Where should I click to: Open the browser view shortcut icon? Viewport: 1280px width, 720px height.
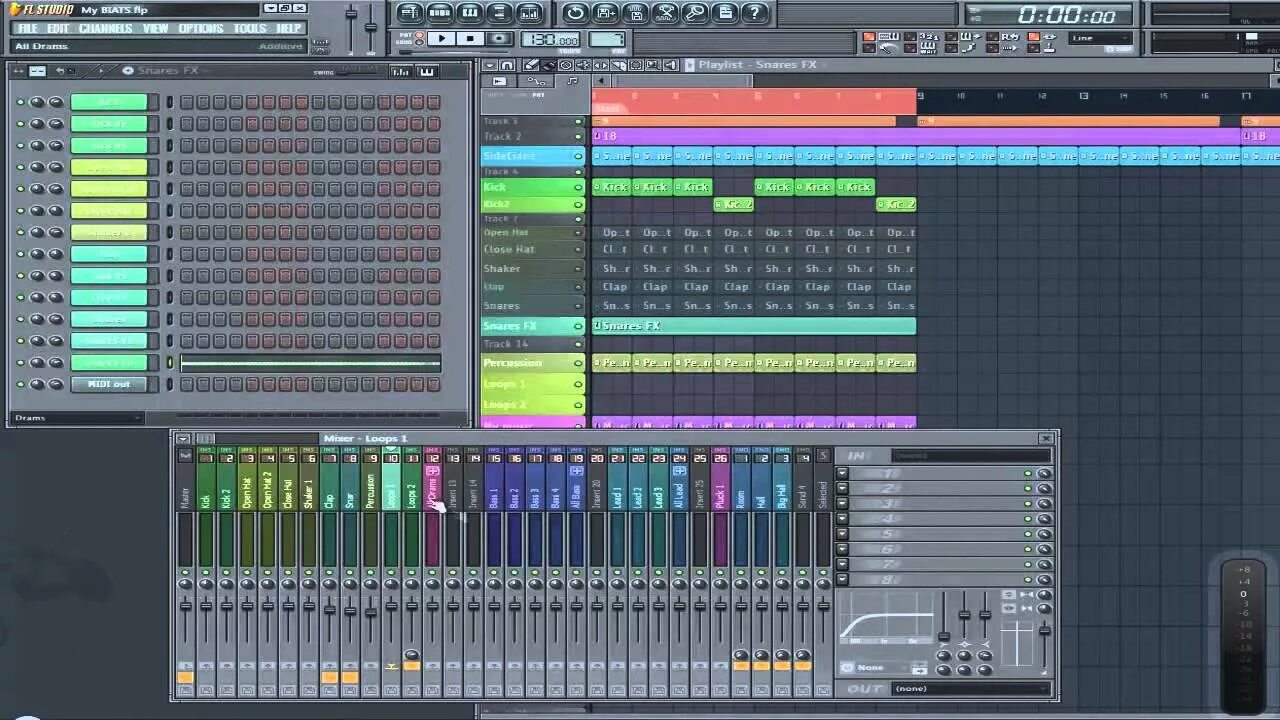click(500, 13)
